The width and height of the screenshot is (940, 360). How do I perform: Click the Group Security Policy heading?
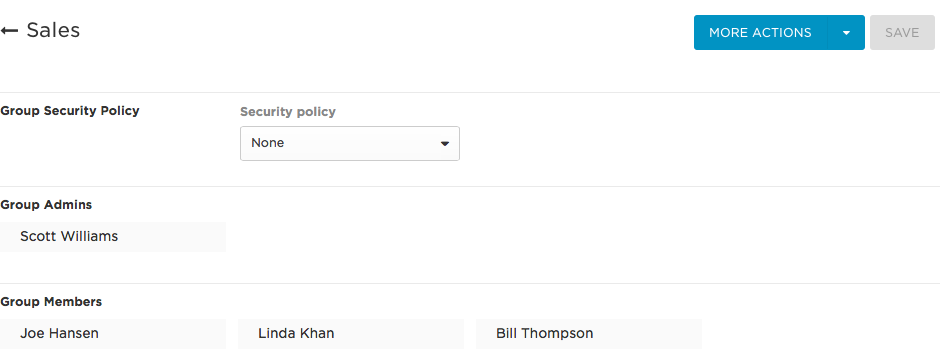(70, 111)
